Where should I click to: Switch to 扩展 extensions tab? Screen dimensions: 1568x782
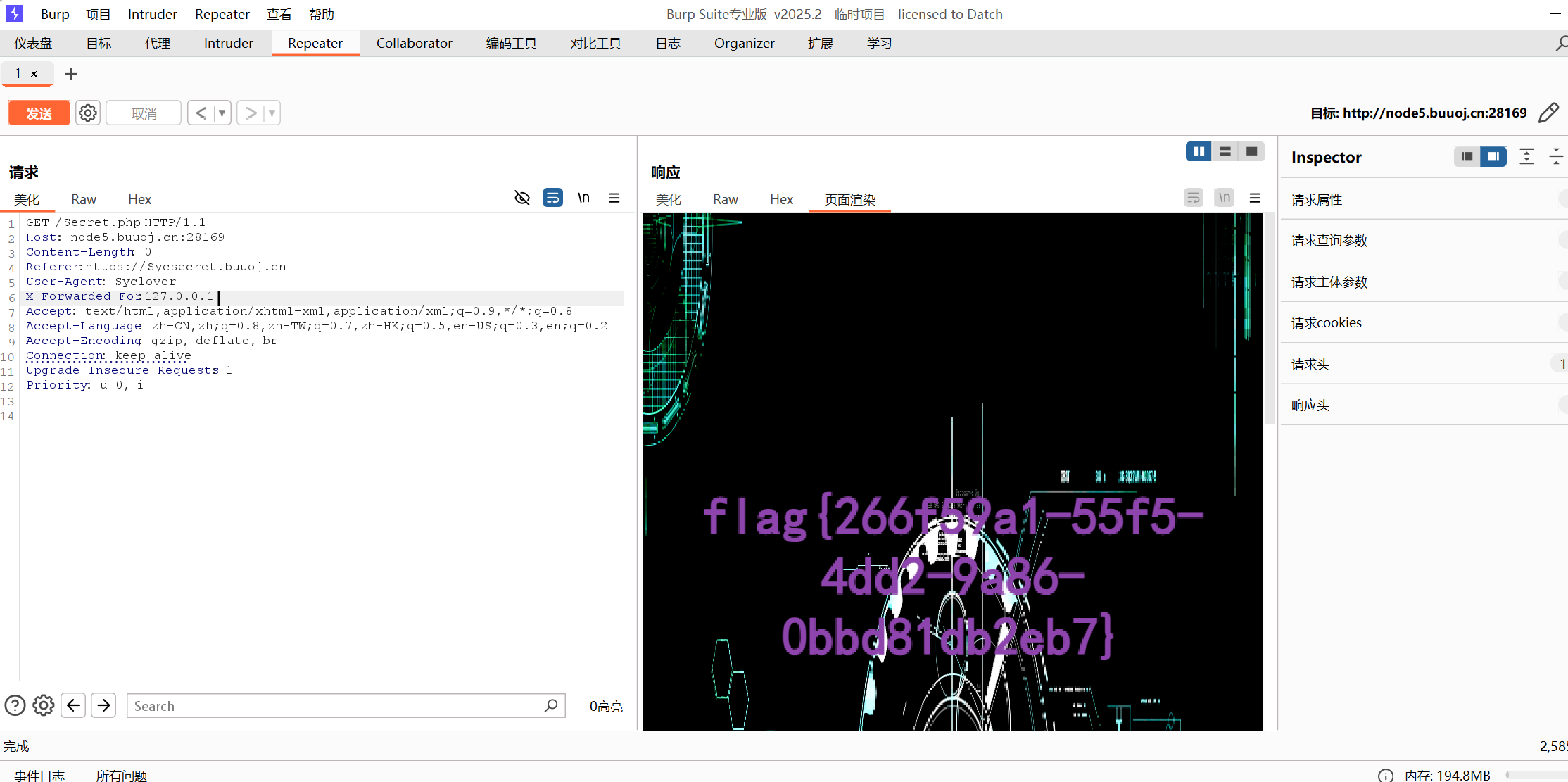coord(821,43)
